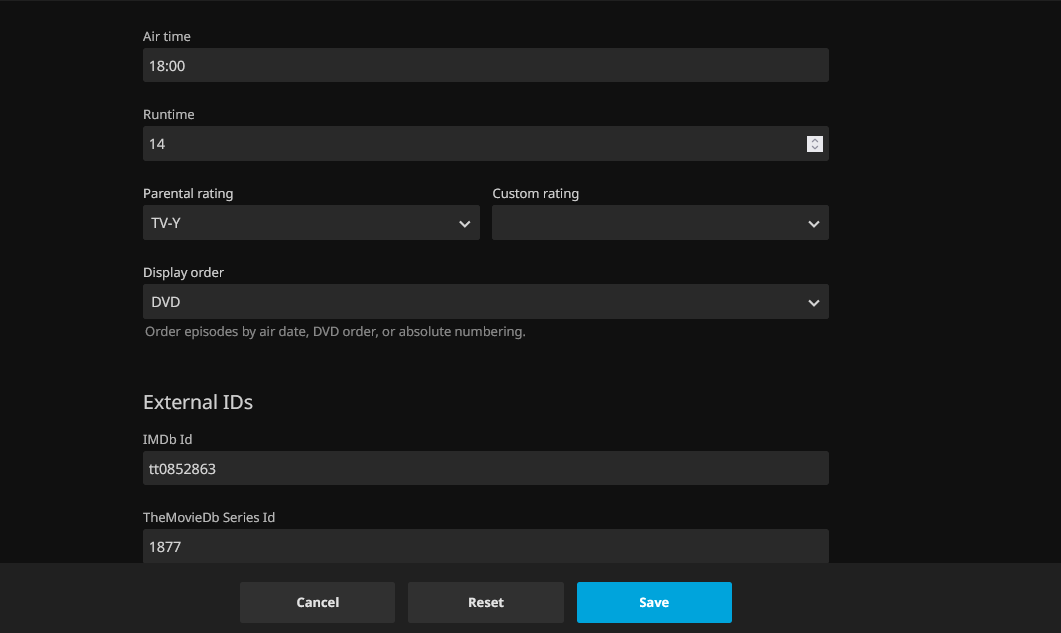Click the External IDs section heading
Viewport: 1061px width, 633px height.
point(198,402)
